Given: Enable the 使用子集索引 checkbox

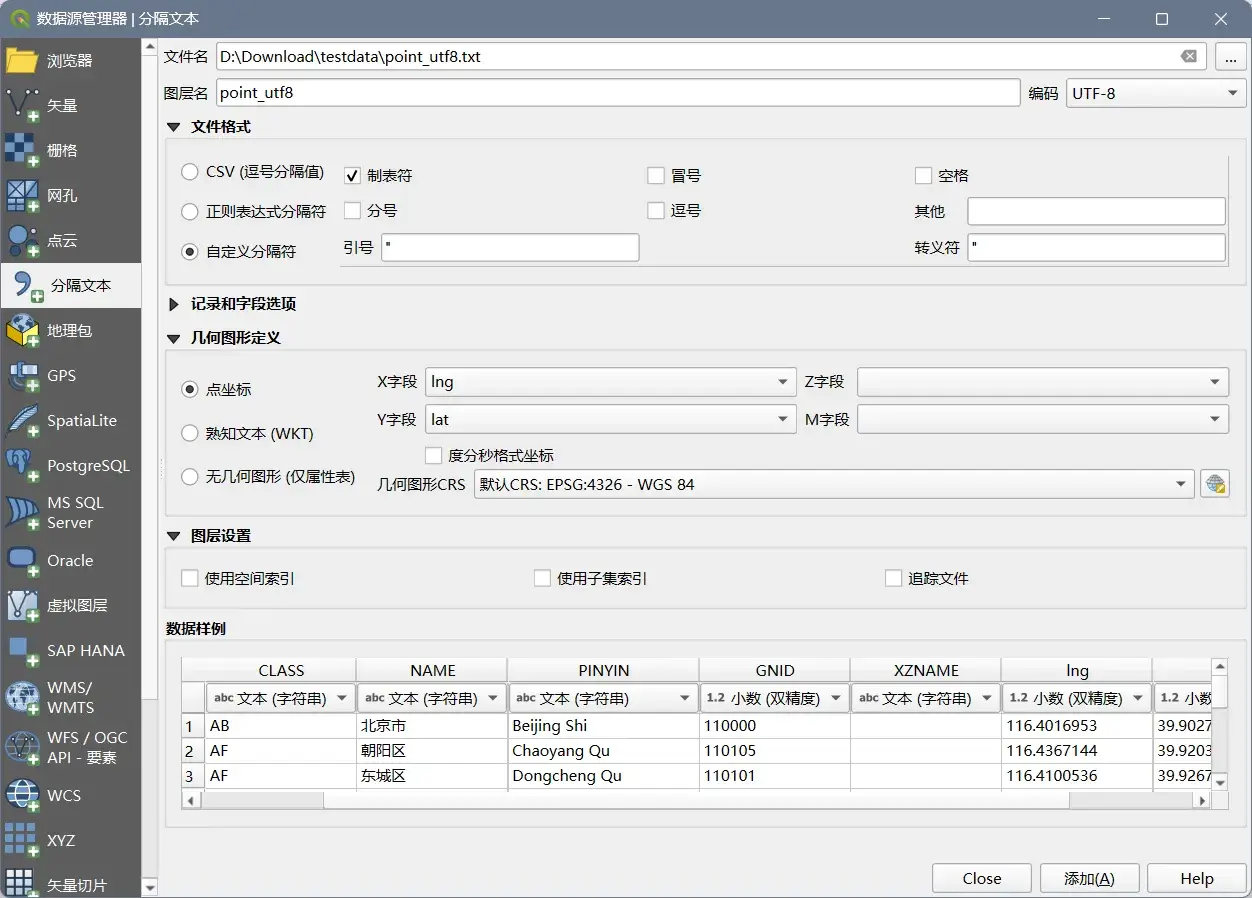Looking at the screenshot, I should [542, 578].
